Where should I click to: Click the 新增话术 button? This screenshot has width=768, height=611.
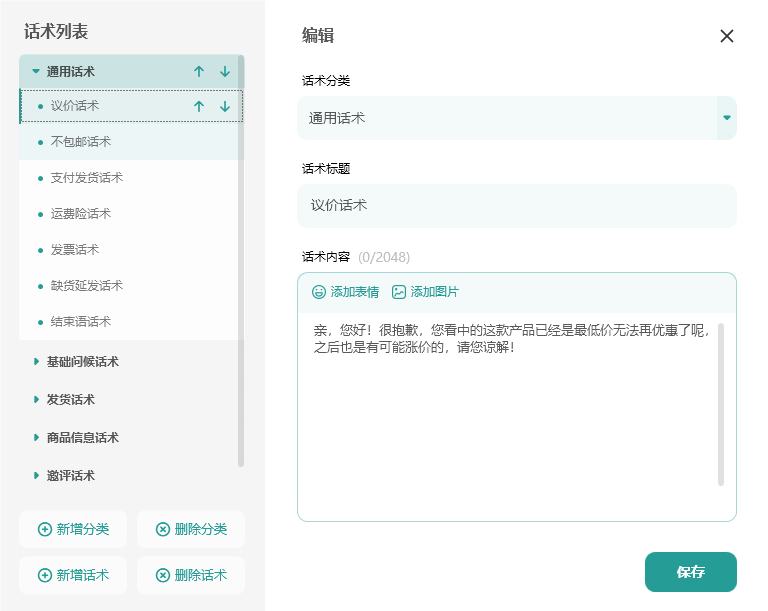point(73,575)
